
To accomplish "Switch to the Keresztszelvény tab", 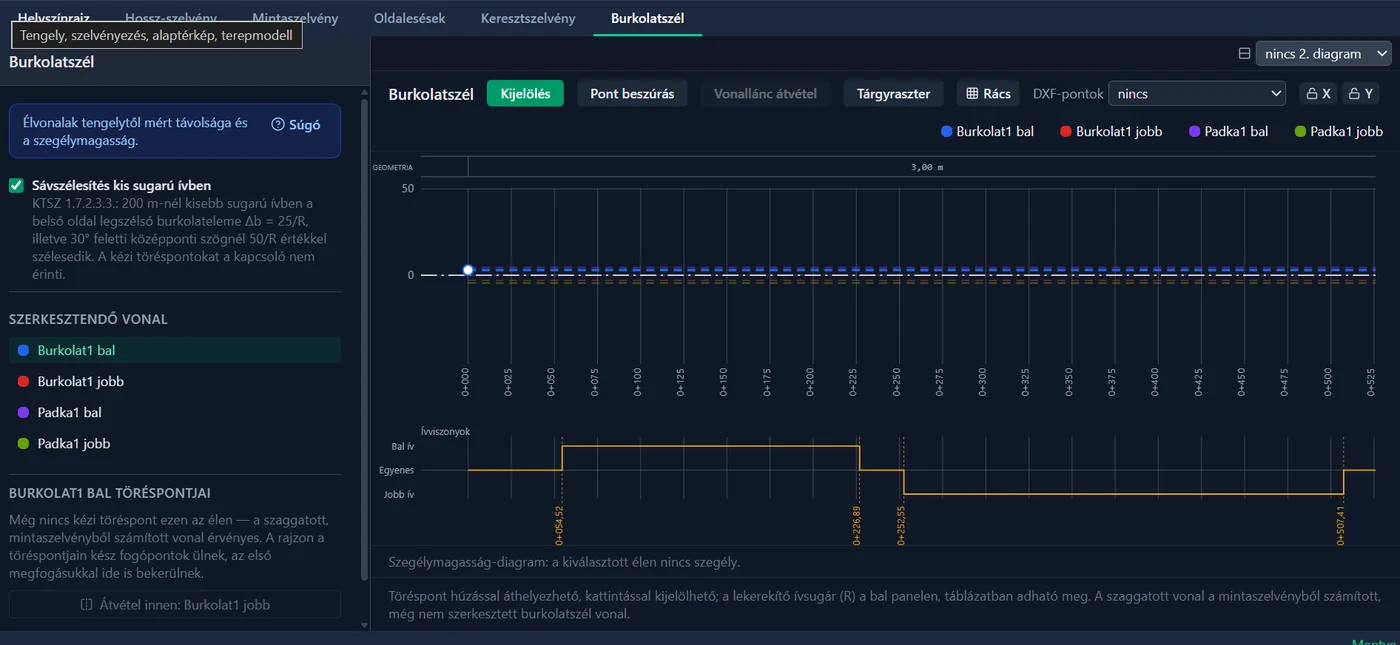I will (x=528, y=18).
